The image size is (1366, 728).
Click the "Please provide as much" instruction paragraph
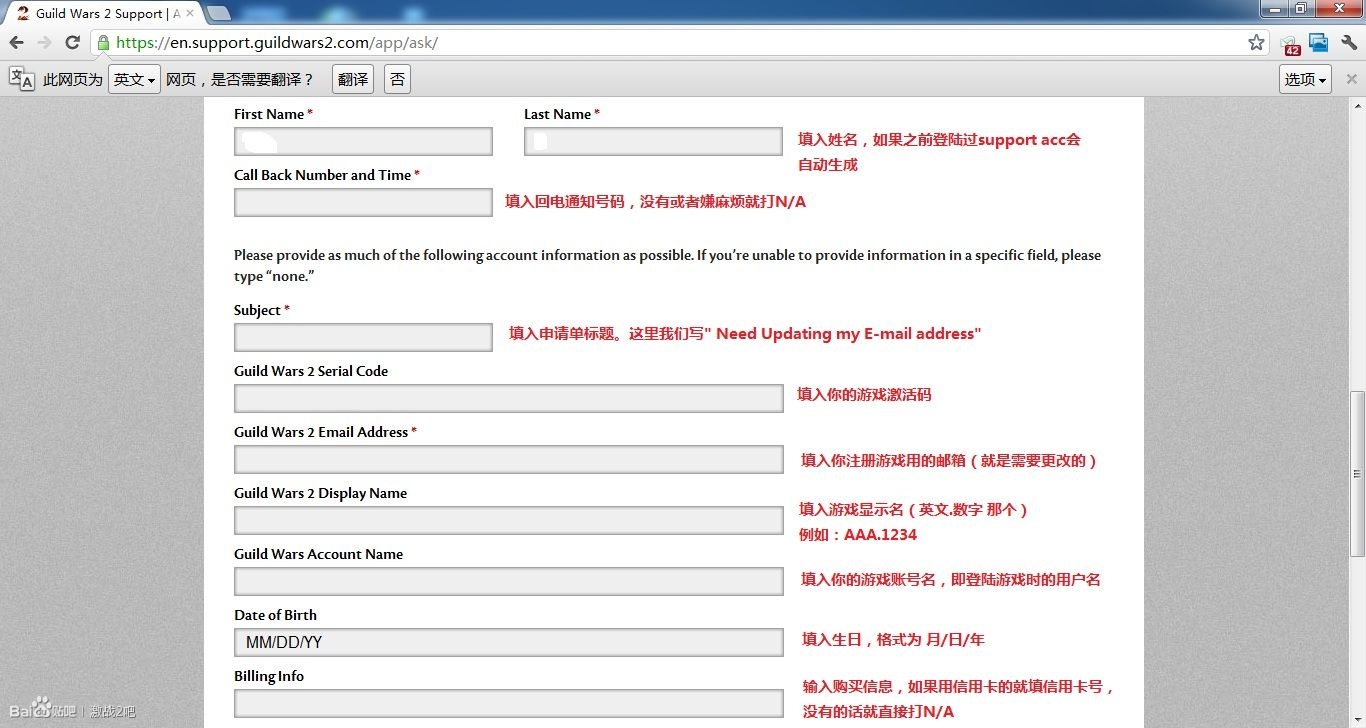click(x=667, y=266)
